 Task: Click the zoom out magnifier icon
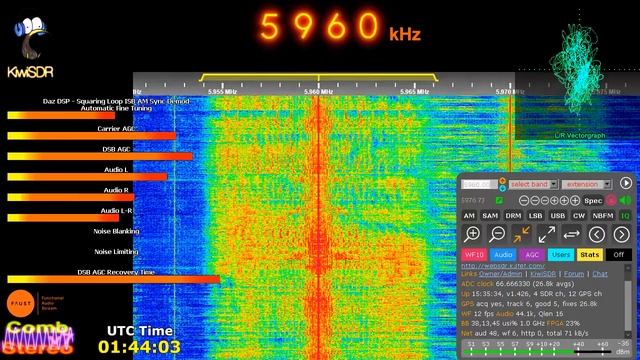(x=497, y=235)
